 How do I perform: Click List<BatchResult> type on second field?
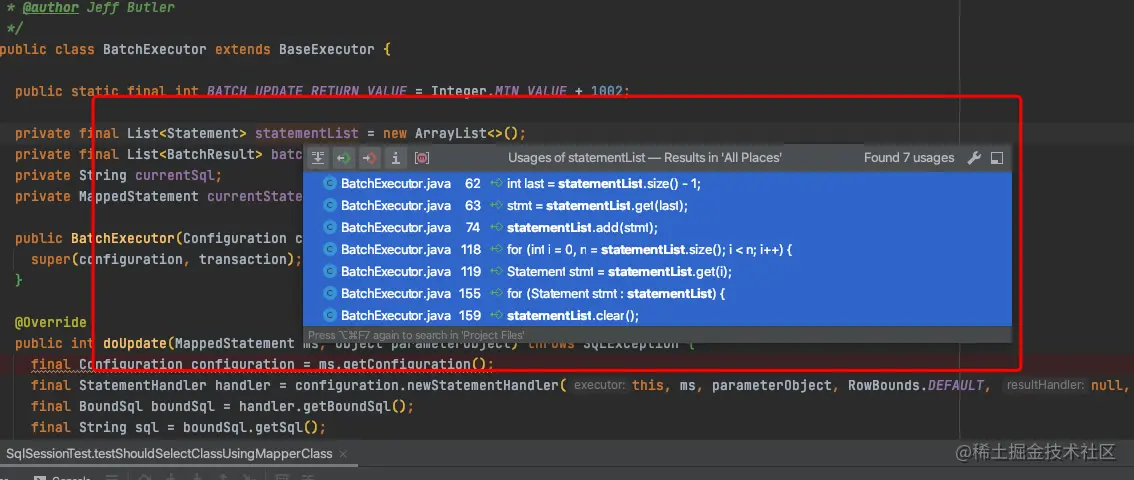point(195,154)
